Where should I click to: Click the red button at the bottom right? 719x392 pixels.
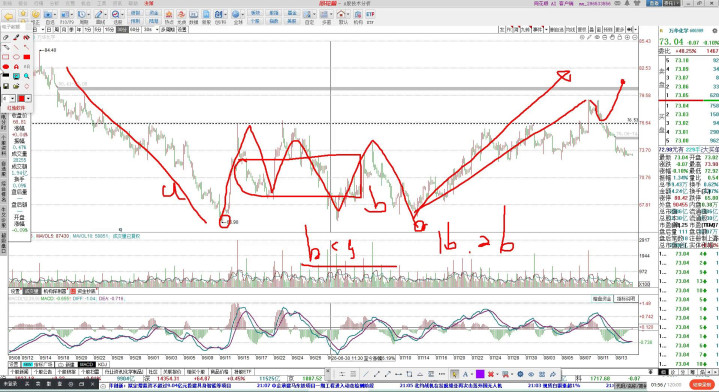click(702, 385)
